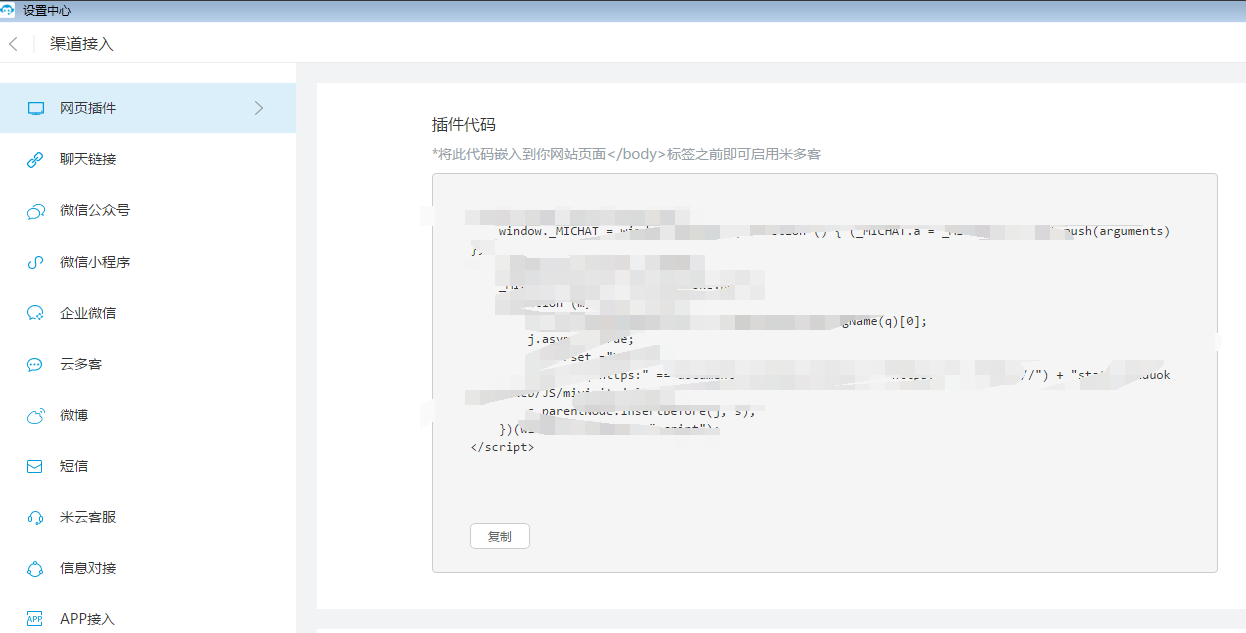The height and width of the screenshot is (633, 1246).
Task: Click the 聊天链接 chain link icon
Action: coord(35,159)
